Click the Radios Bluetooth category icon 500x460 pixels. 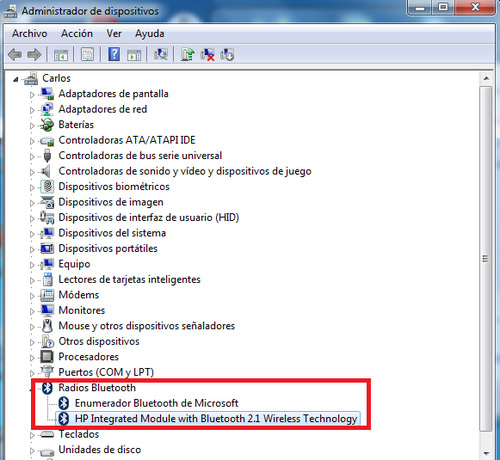click(47, 388)
